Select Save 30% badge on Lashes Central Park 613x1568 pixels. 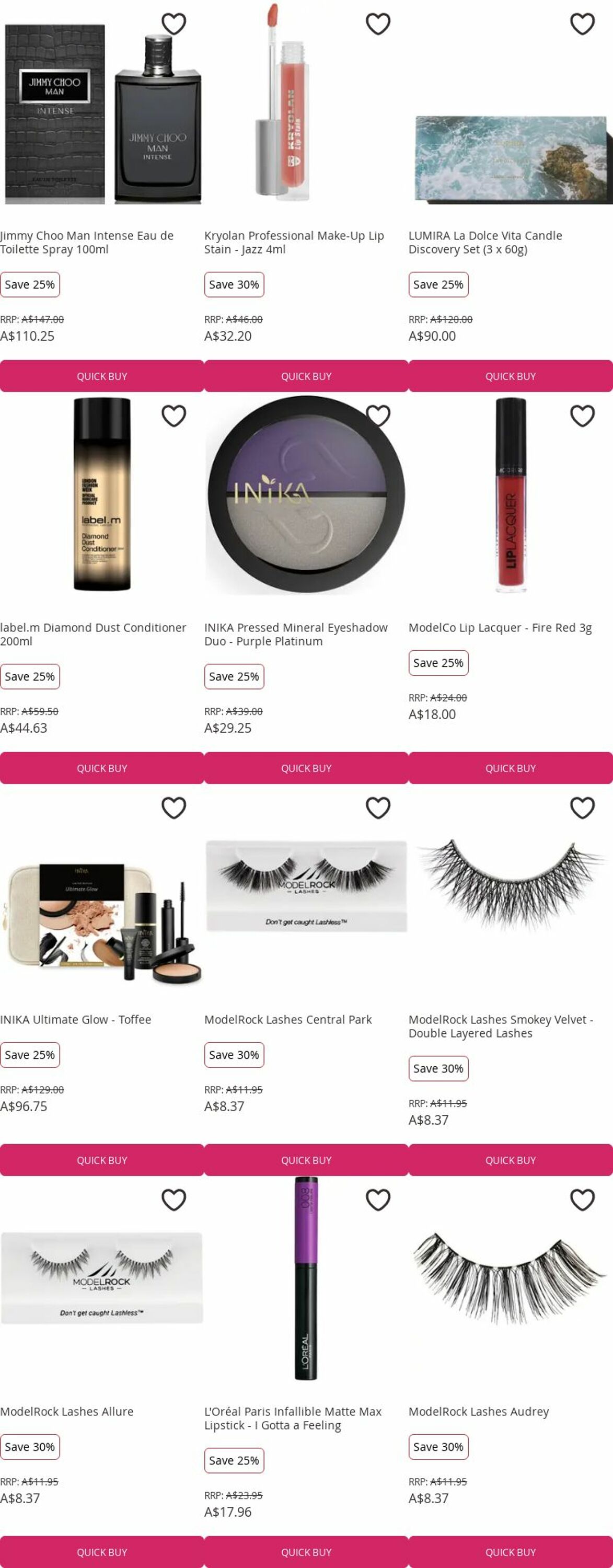pos(234,1055)
